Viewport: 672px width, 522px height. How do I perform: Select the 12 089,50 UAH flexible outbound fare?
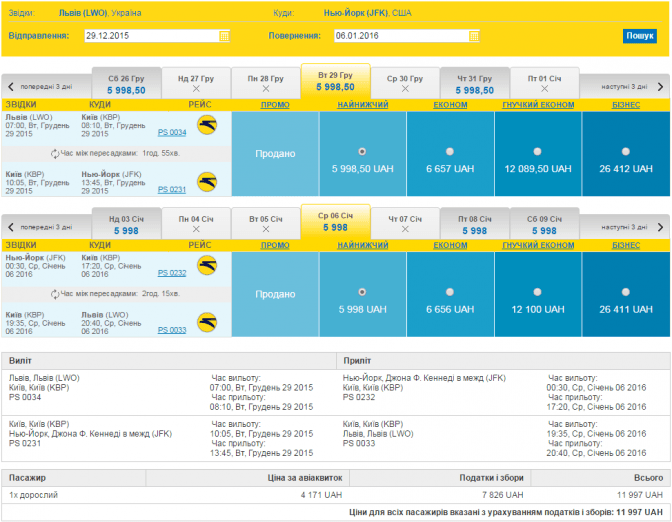click(537, 152)
